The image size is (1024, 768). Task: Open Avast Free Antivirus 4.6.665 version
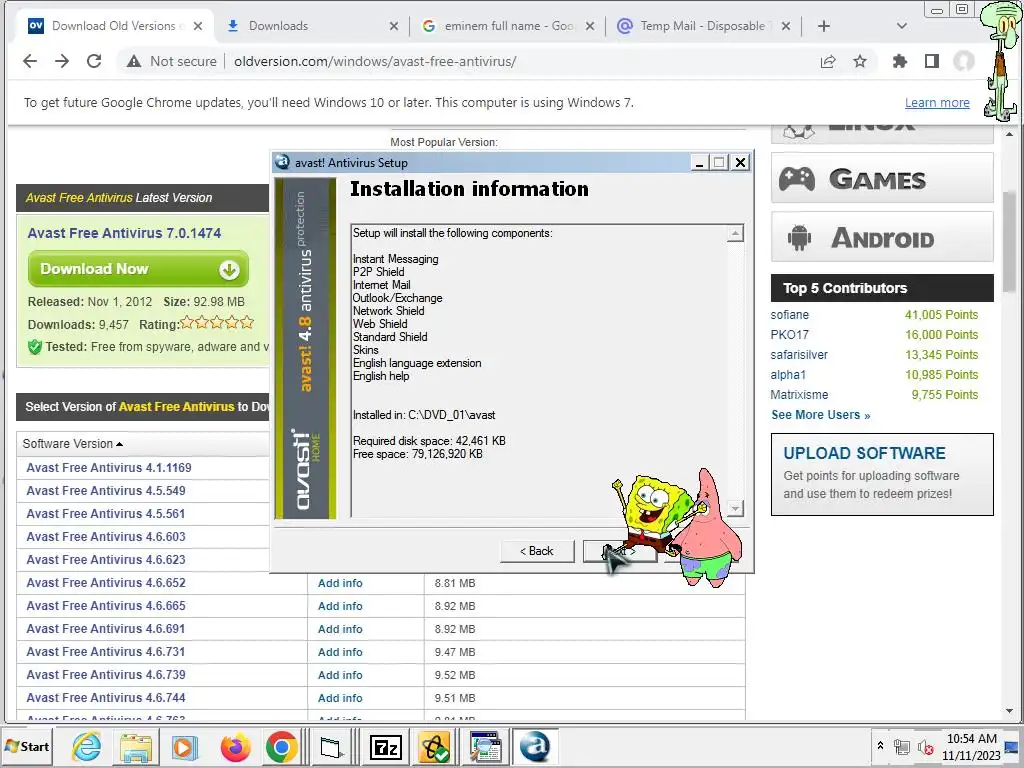(106, 605)
